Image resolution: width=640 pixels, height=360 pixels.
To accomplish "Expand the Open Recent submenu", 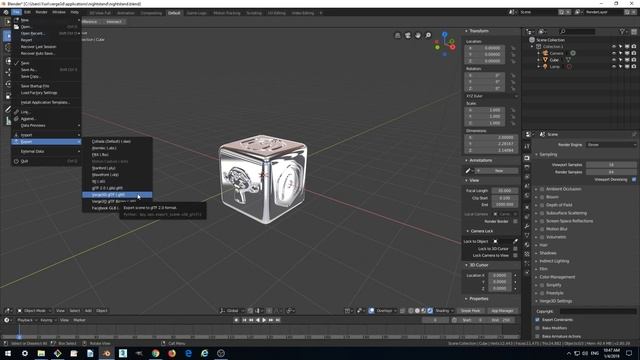I will coord(46,33).
